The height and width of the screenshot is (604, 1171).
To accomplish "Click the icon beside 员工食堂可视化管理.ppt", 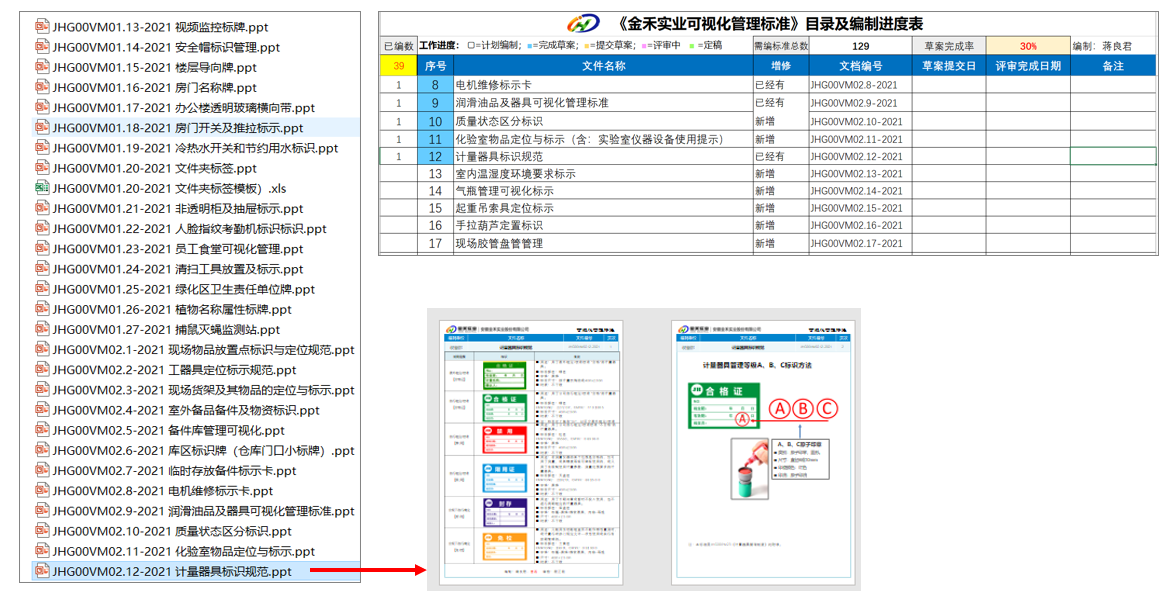I will tap(42, 249).
